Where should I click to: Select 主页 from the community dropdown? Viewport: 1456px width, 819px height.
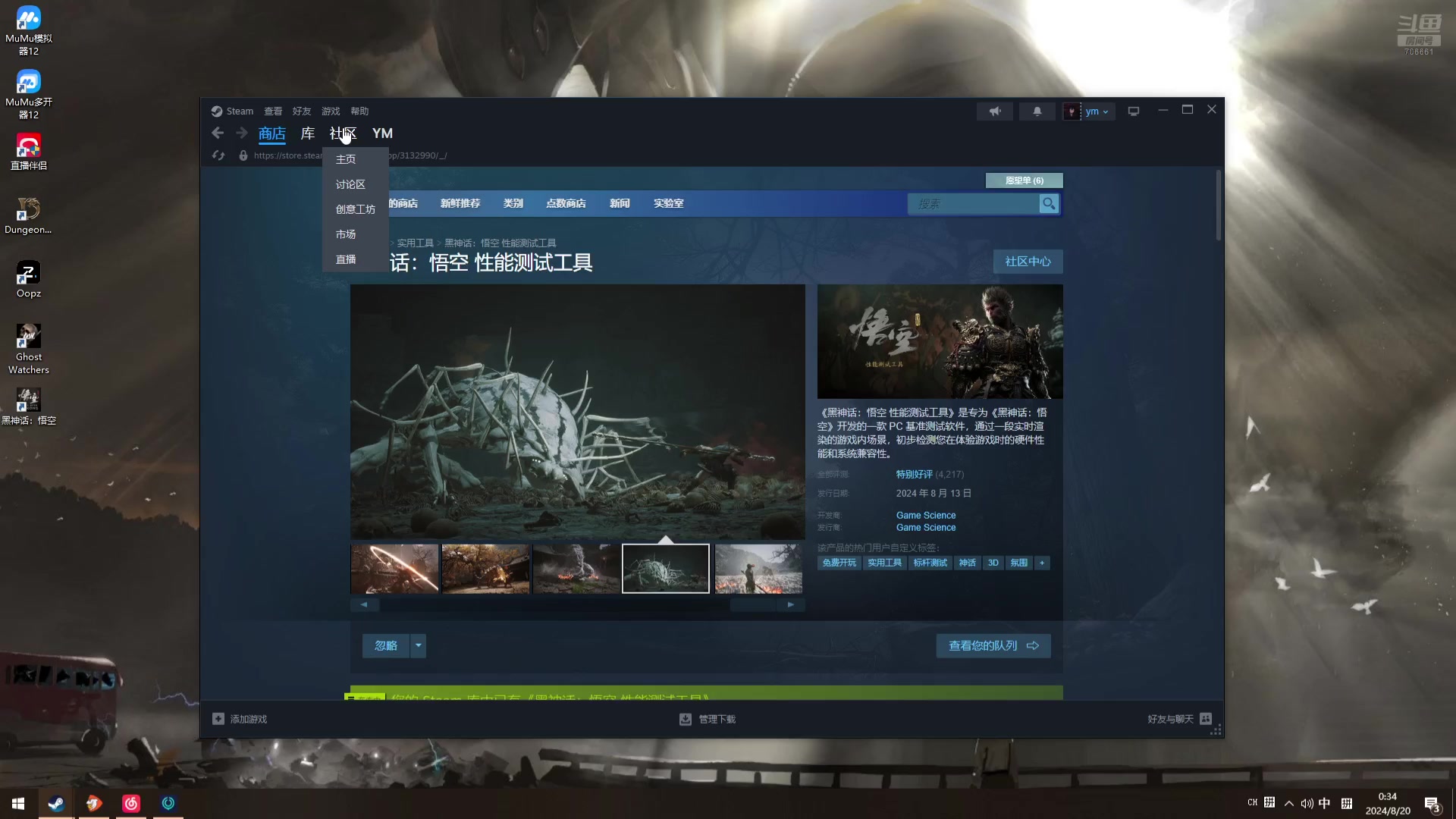tap(356, 159)
